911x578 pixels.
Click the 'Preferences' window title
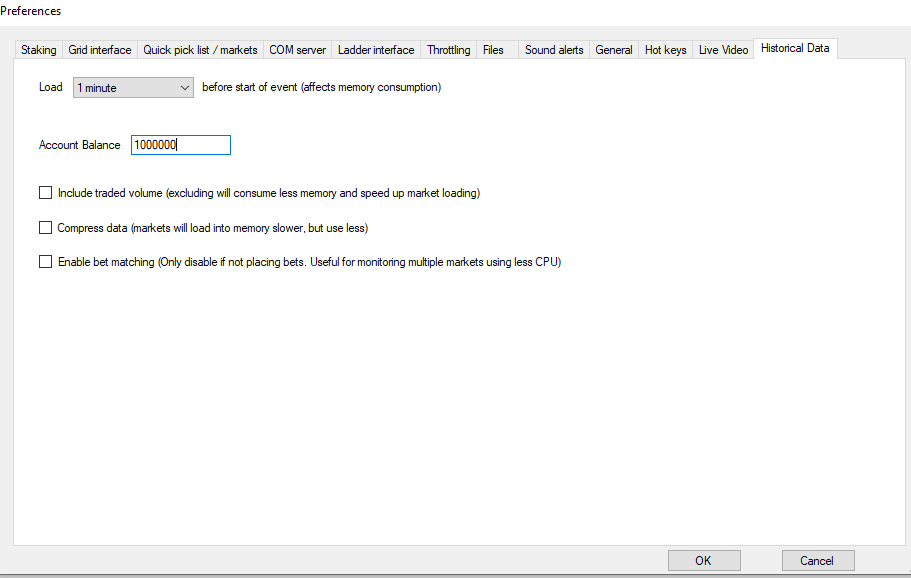pos(31,11)
